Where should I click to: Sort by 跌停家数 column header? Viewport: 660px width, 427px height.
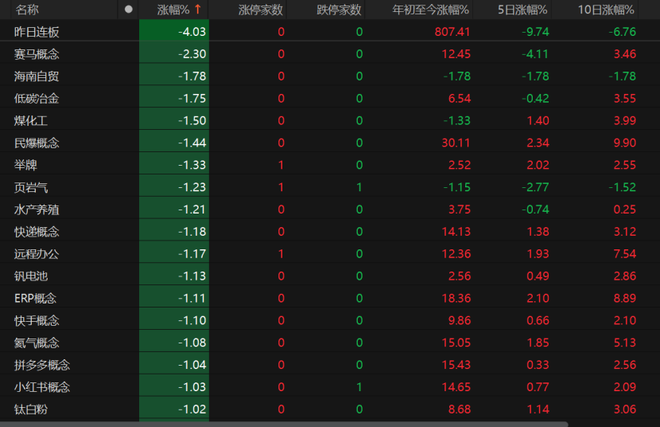point(339,10)
